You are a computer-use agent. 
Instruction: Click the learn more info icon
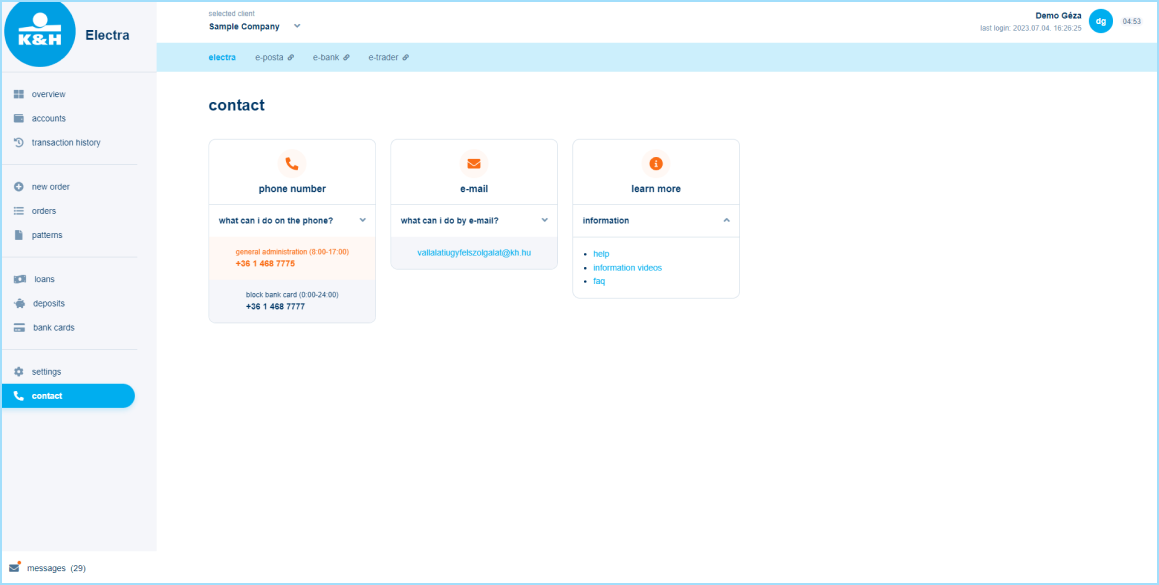pyautogui.click(x=655, y=162)
